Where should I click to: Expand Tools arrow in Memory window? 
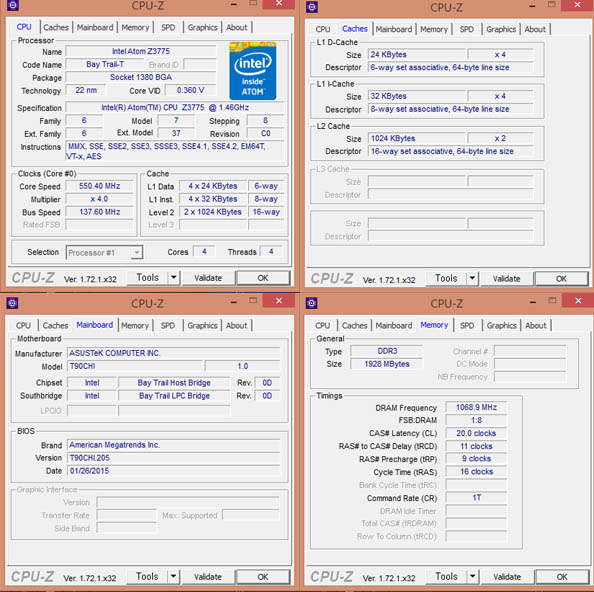pos(472,576)
